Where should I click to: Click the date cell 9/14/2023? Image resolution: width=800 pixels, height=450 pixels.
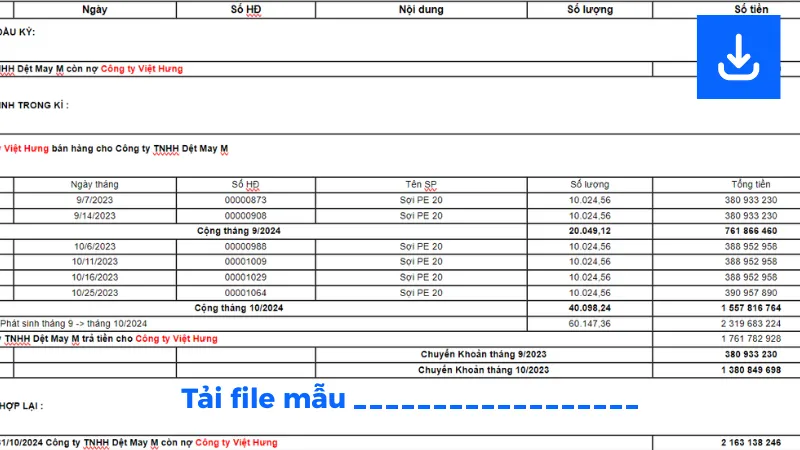click(x=94, y=216)
